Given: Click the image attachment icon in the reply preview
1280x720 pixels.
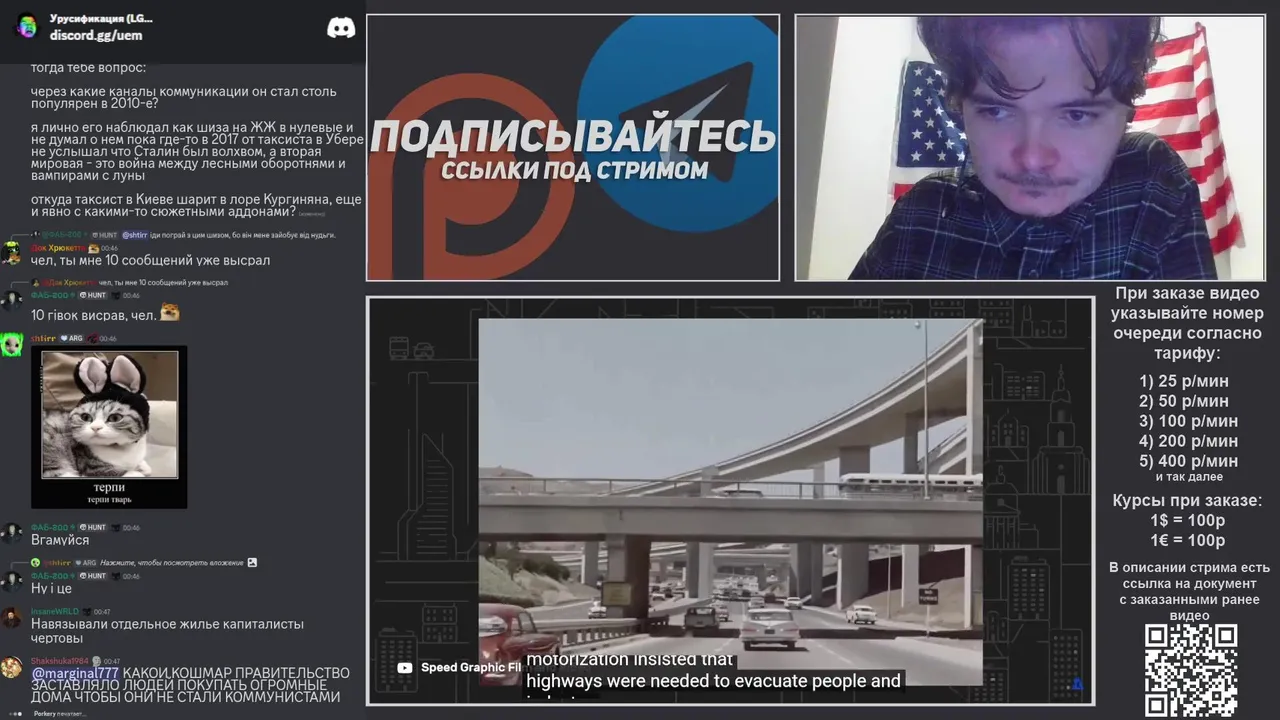Looking at the screenshot, I should pos(252,563).
